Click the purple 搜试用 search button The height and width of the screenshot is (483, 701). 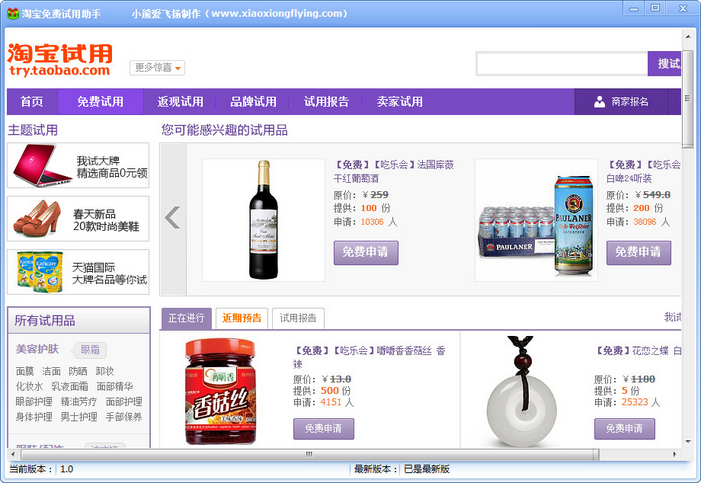[664, 64]
